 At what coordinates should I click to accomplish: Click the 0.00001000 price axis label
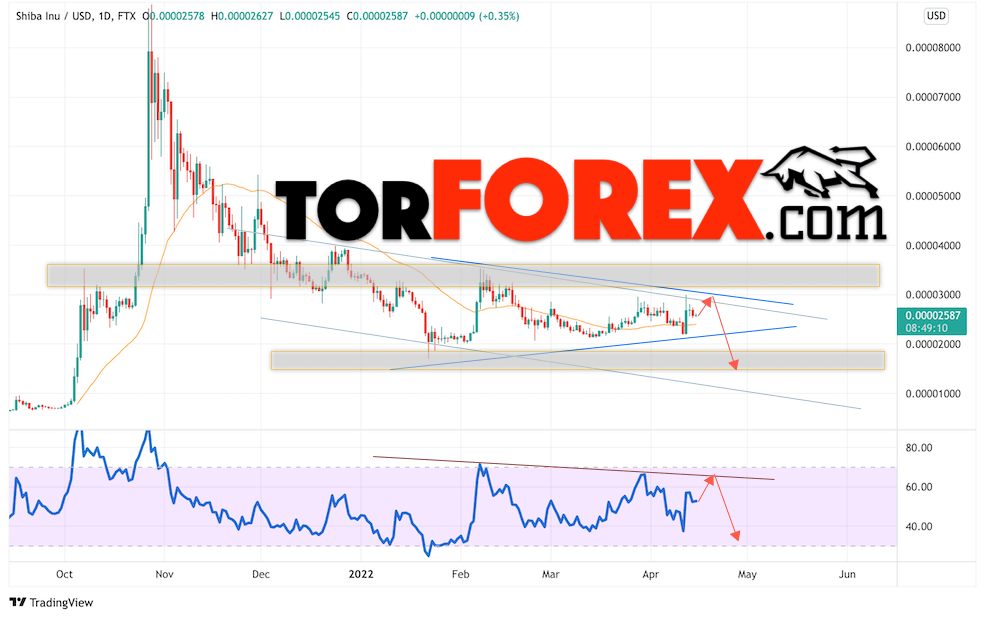pos(933,394)
